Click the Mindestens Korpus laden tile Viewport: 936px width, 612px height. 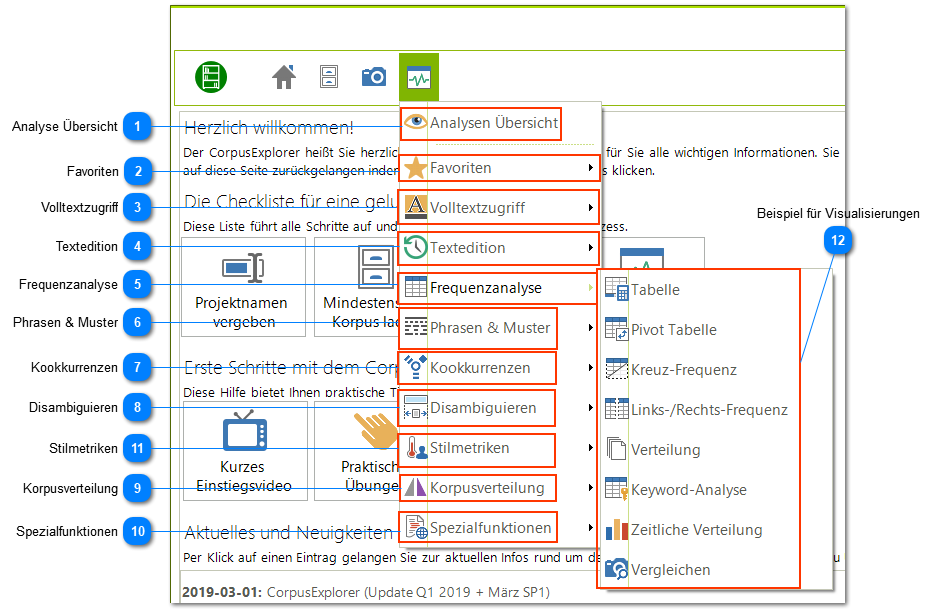[x=357, y=287]
